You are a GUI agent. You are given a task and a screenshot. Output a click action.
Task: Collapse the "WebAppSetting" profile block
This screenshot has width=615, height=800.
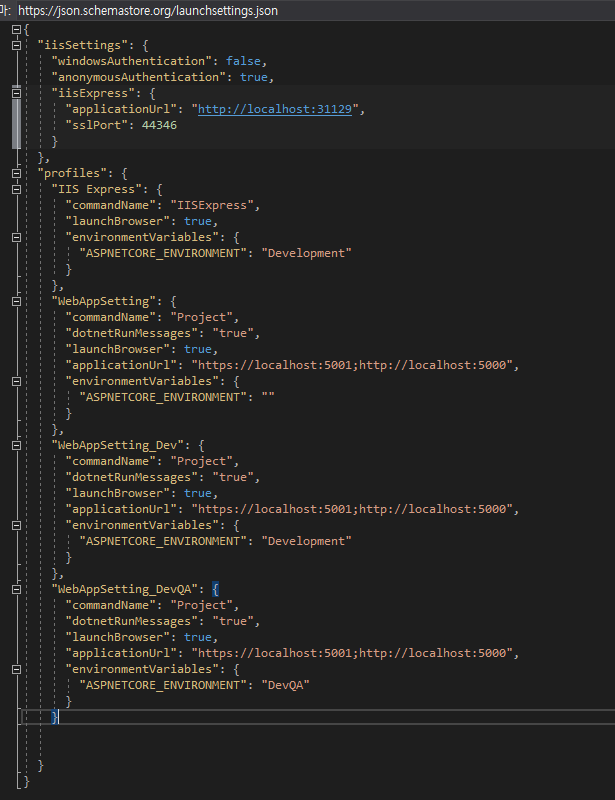[x=16, y=302]
